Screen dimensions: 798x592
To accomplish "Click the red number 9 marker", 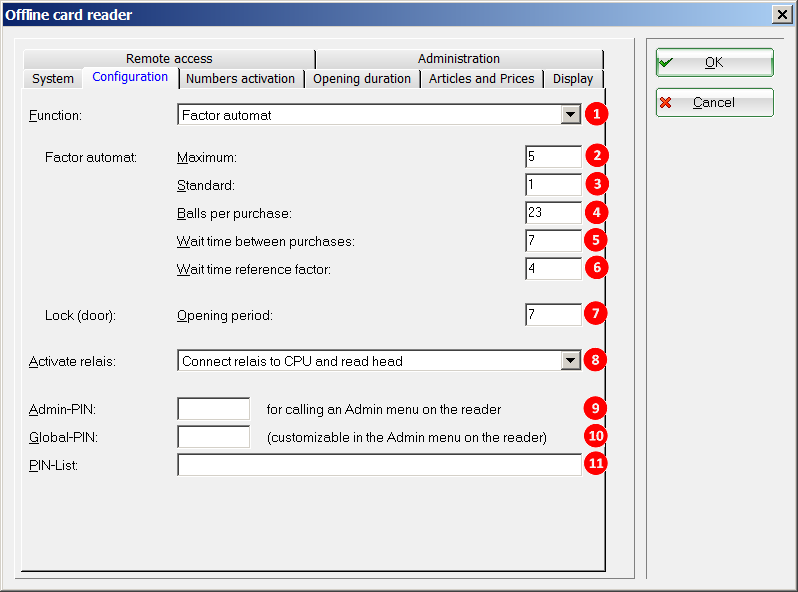I will [596, 408].
